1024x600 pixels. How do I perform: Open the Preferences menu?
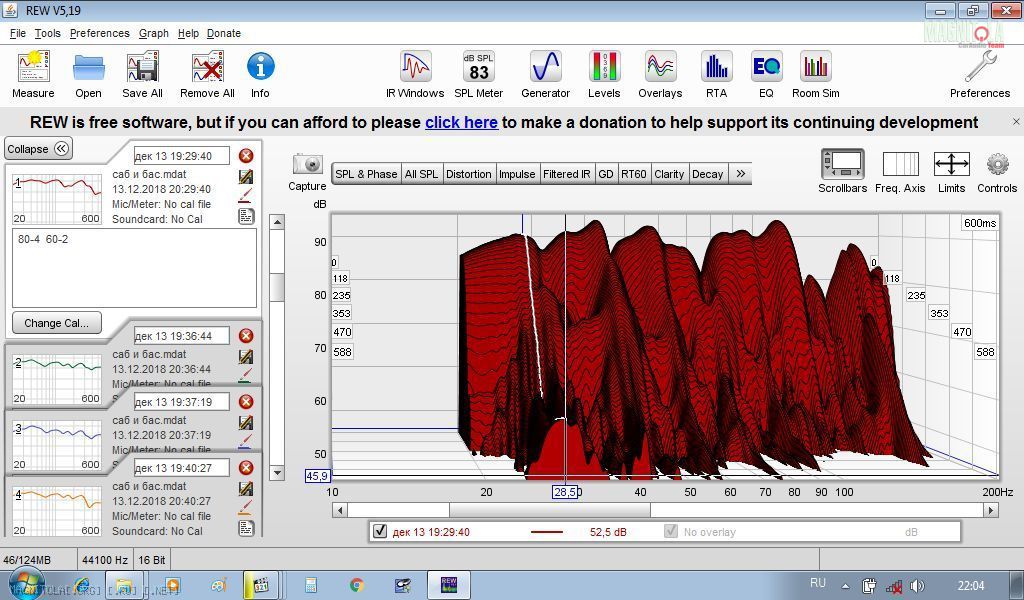pos(99,33)
